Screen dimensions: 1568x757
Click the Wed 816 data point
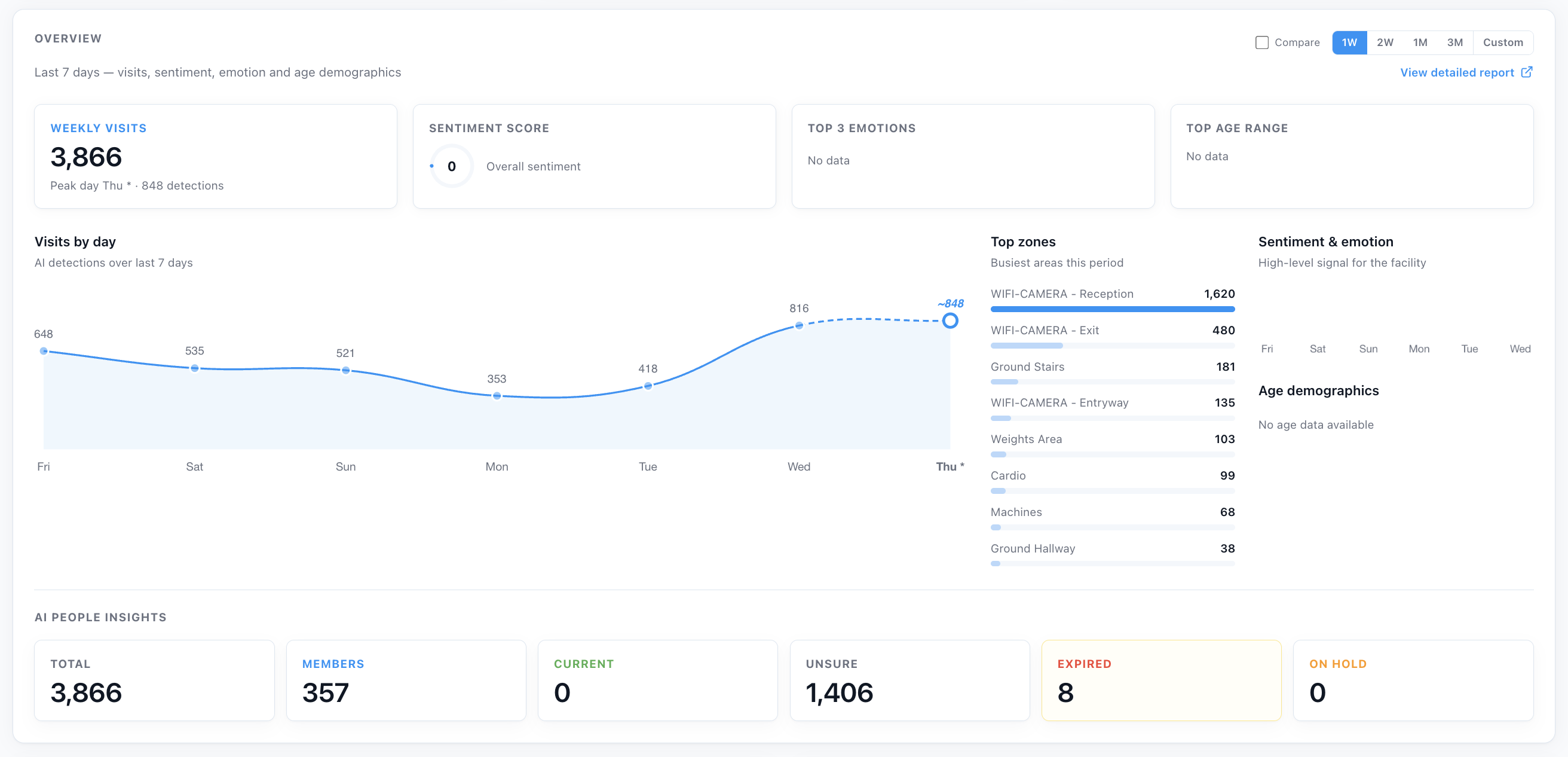click(798, 325)
